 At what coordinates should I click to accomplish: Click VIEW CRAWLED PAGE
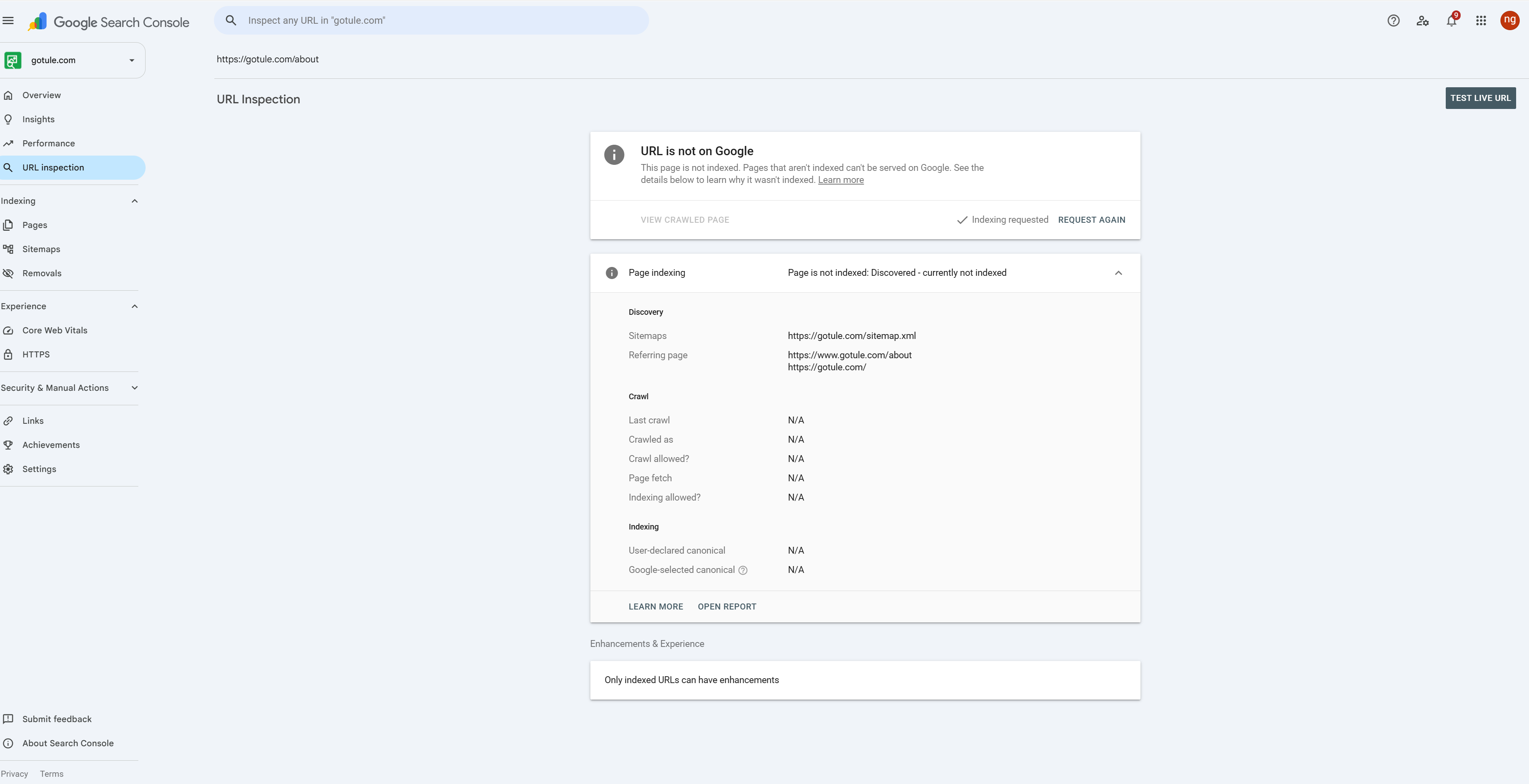pyautogui.click(x=684, y=220)
